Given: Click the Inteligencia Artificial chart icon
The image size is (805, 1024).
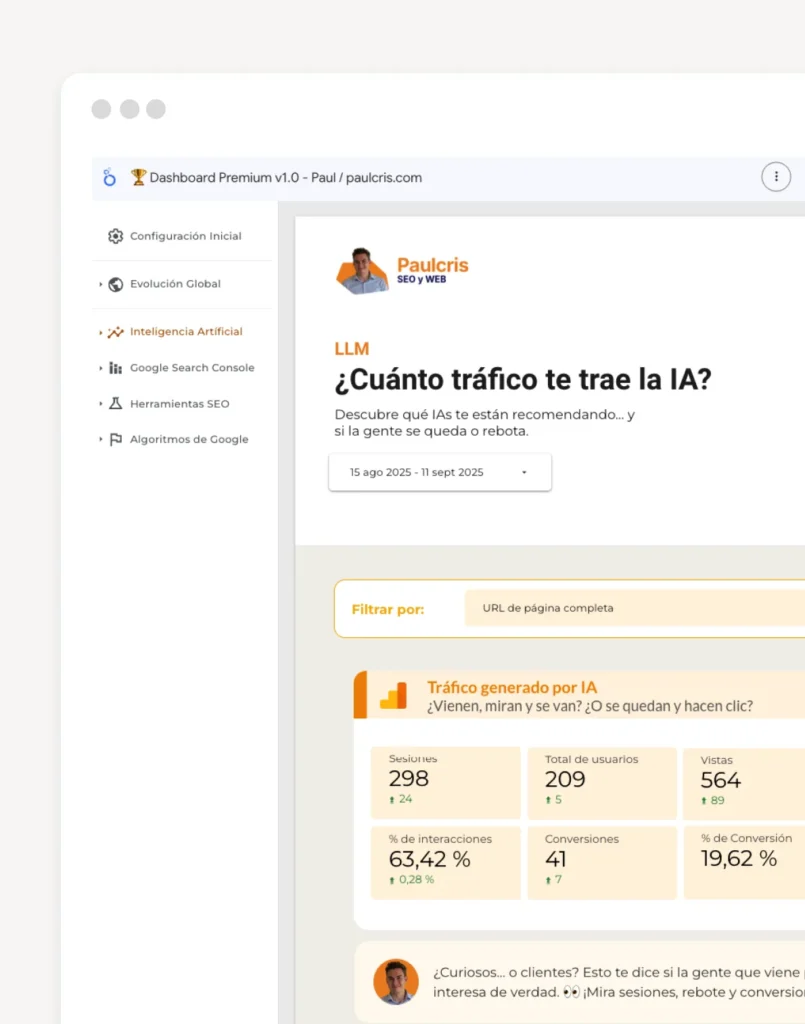Looking at the screenshot, I should (x=116, y=332).
